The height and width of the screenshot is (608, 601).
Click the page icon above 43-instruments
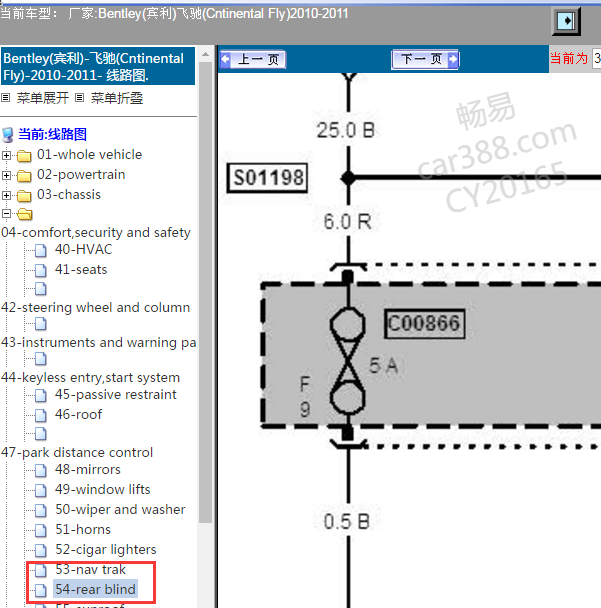tap(41, 323)
